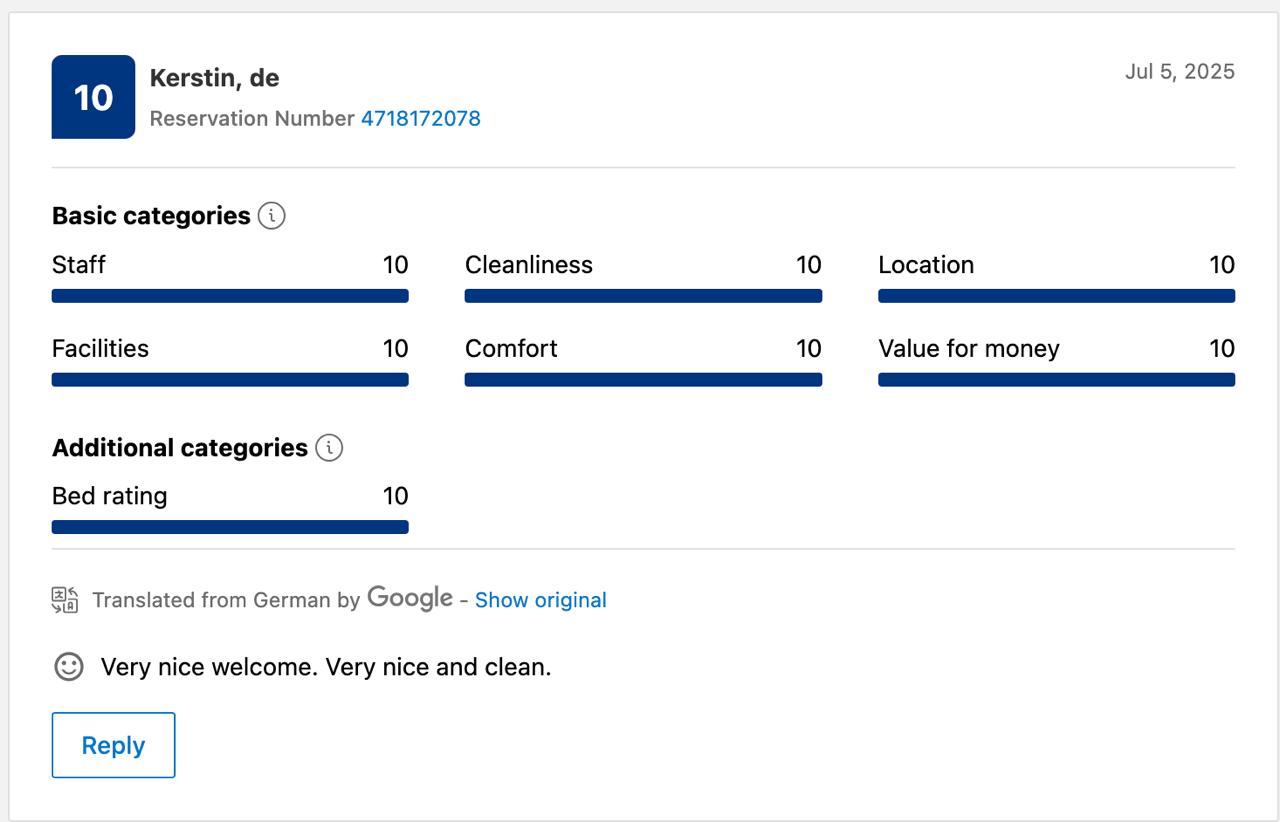Open reservation number 4718172078
The height and width of the screenshot is (822, 1280).
coord(420,119)
